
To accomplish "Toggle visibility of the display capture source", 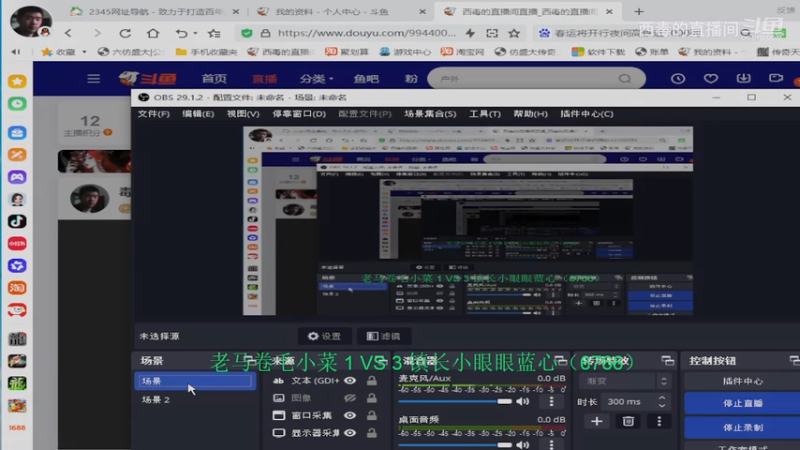I will pos(349,433).
